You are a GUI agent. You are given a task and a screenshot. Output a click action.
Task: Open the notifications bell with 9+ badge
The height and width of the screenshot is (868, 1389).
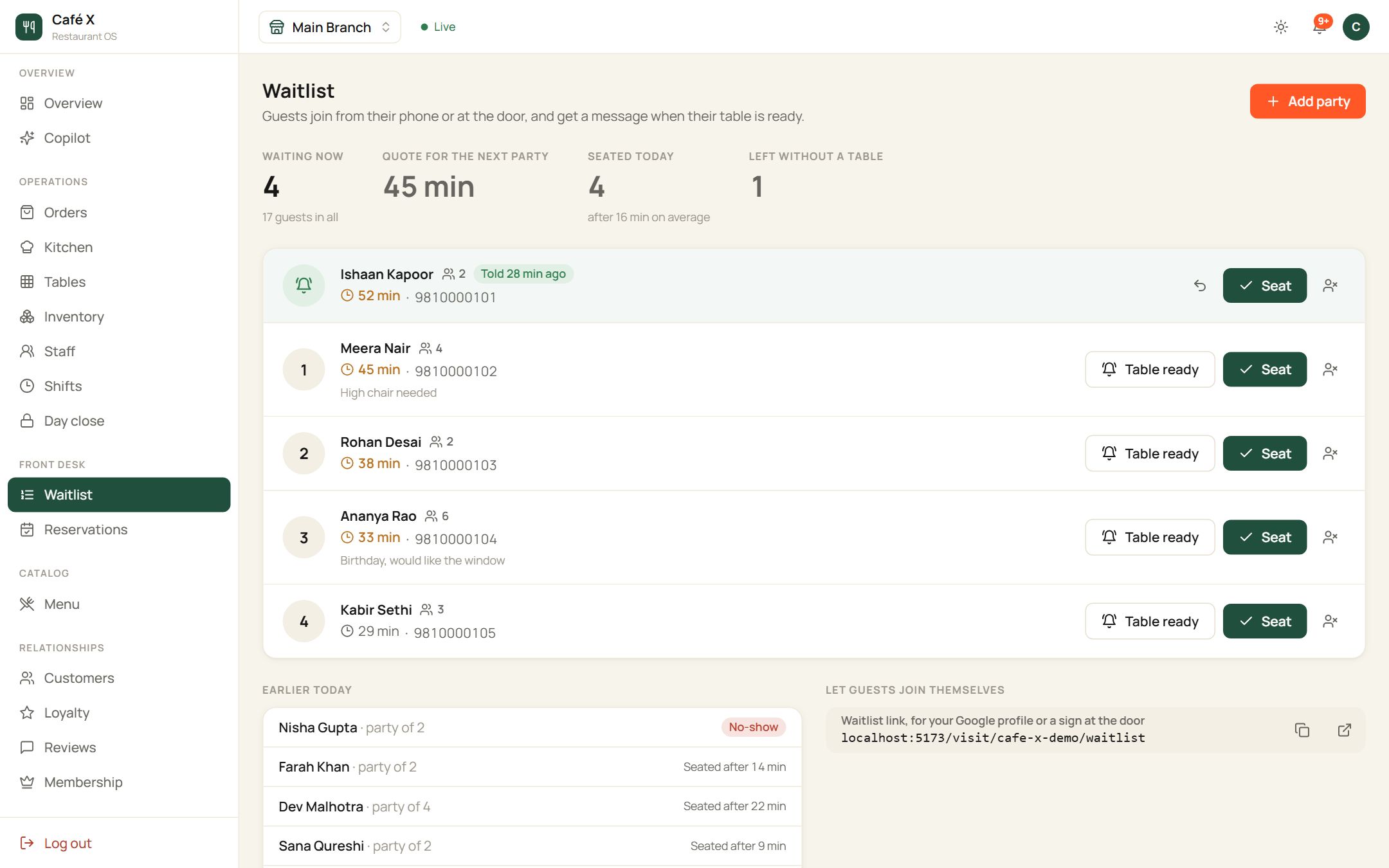pos(1320,26)
